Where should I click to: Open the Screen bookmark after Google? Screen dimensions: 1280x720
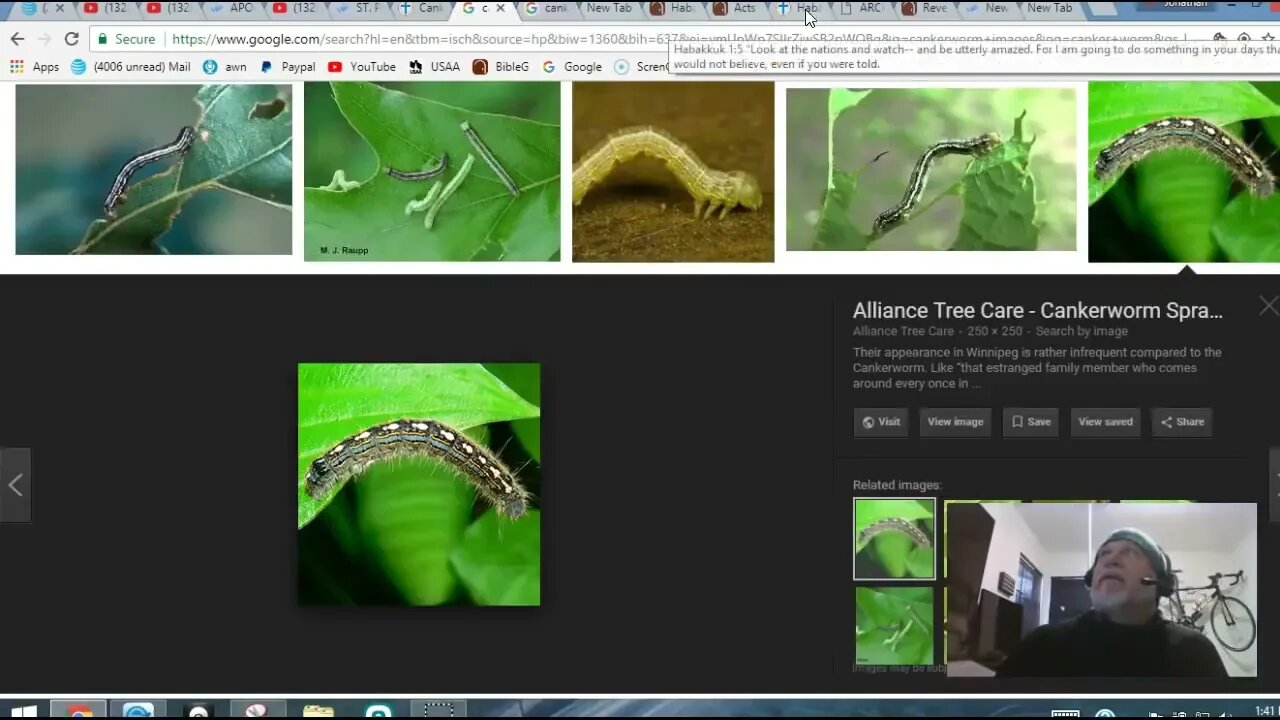tap(642, 67)
